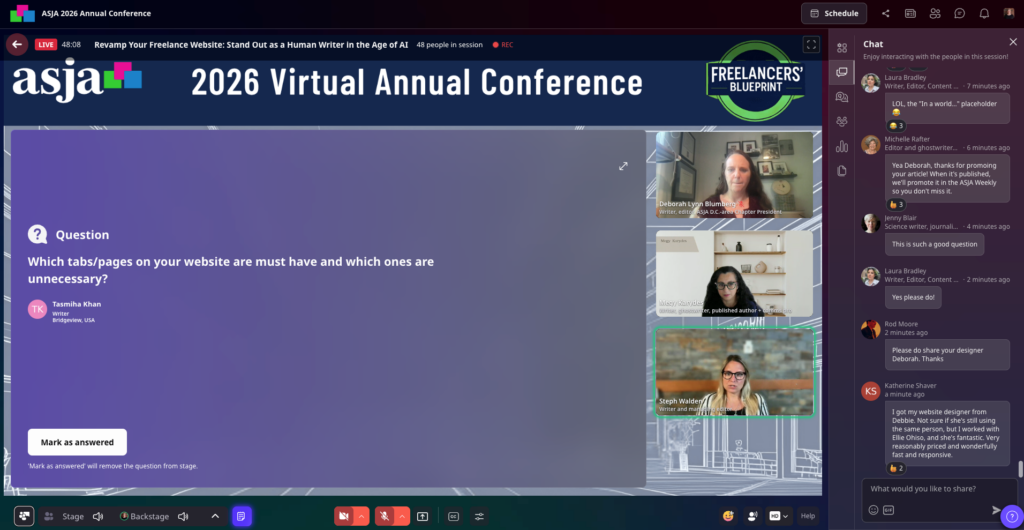Click thumbs up reaction on Katherine's message
The image size is (1024, 530).
(x=896, y=468)
